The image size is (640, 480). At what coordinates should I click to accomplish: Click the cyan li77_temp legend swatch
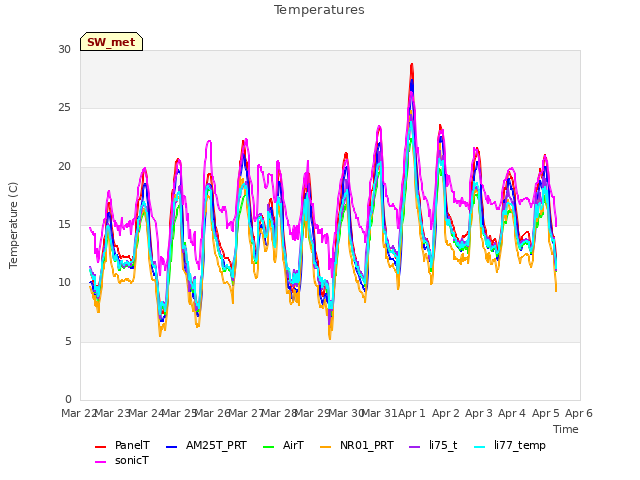coord(480,447)
